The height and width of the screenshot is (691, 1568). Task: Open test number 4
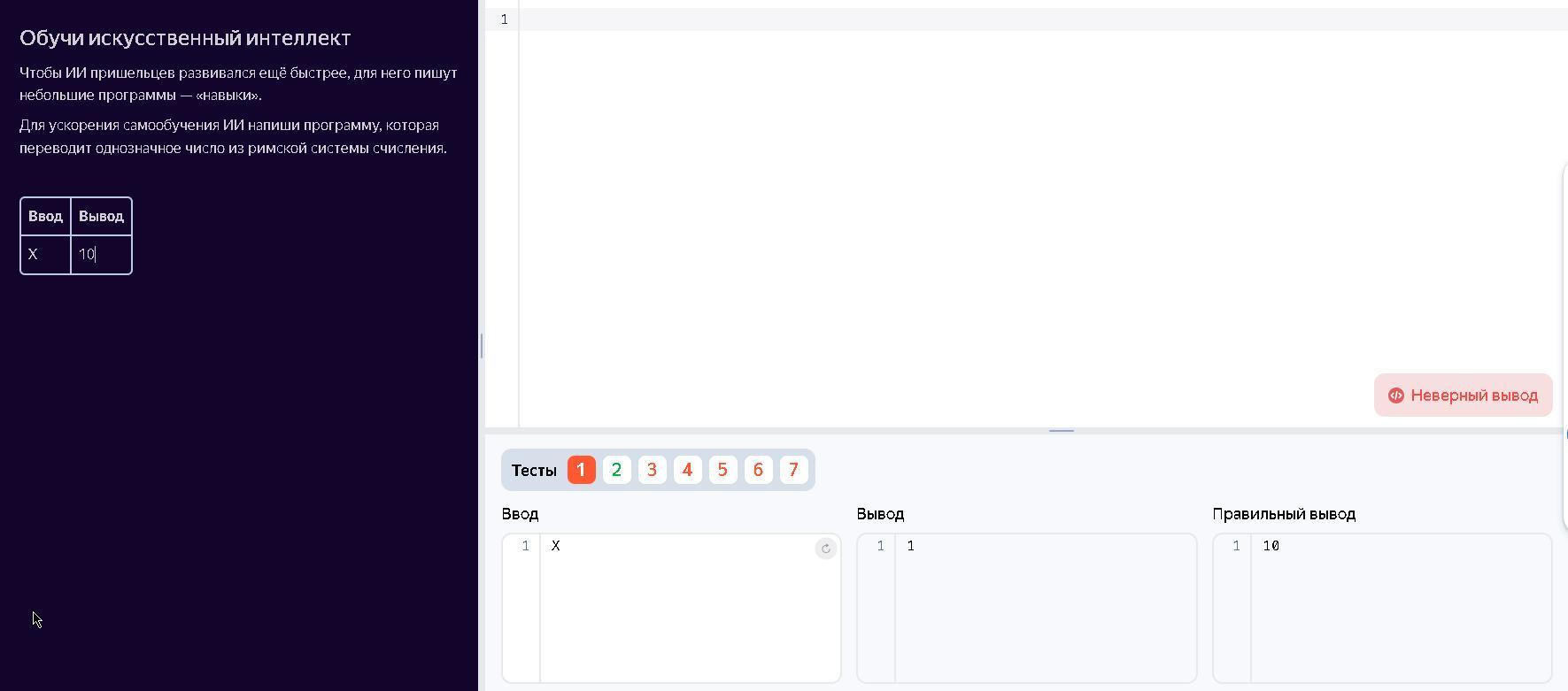(687, 470)
